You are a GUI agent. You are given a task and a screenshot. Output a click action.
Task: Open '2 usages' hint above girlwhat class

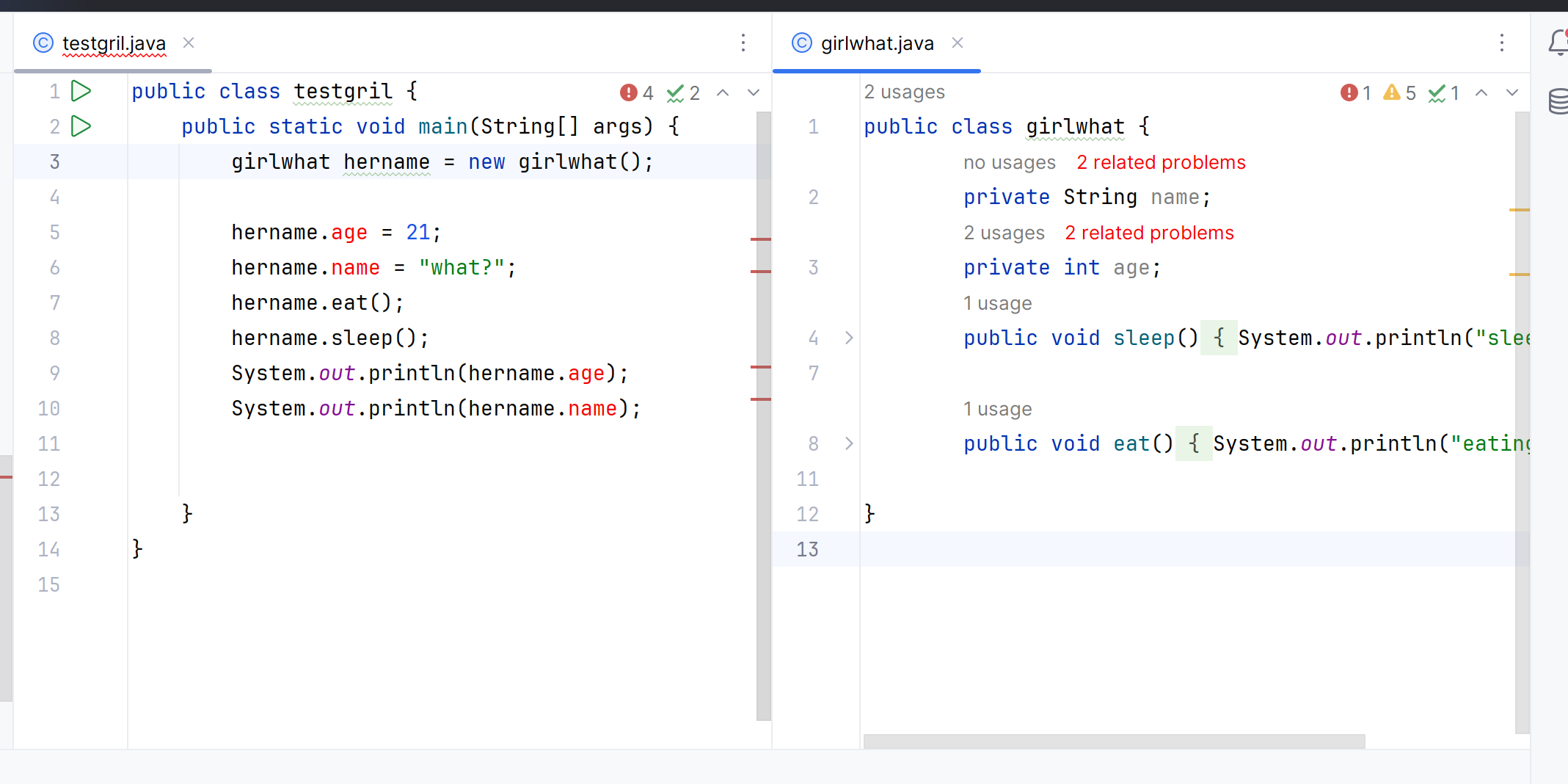904,92
